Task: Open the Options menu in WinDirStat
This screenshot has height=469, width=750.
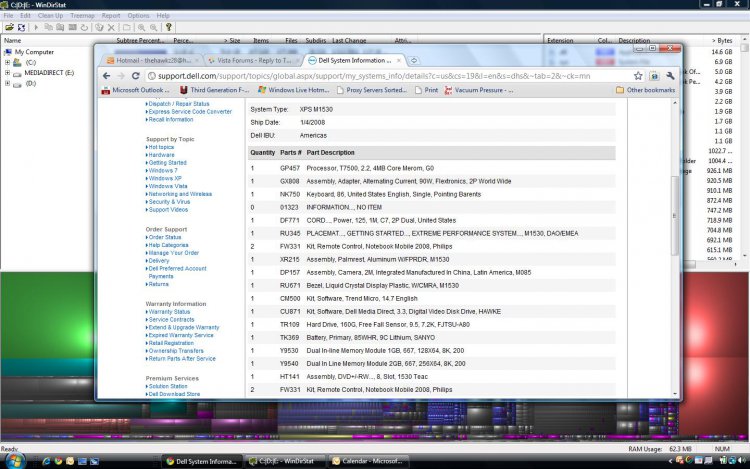Action: [x=138, y=16]
